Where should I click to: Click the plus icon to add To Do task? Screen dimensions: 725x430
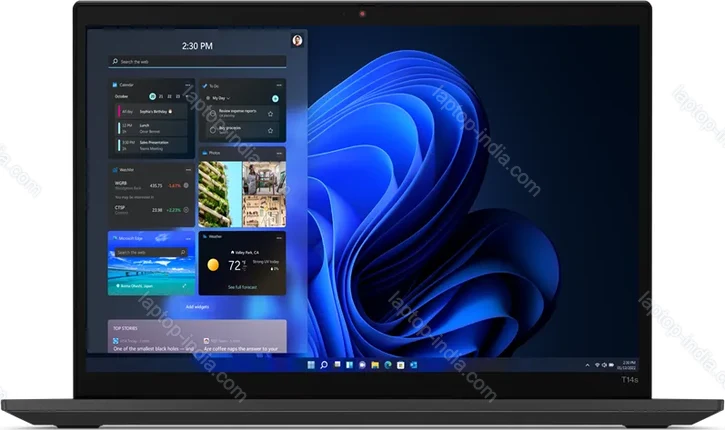[x=275, y=98]
